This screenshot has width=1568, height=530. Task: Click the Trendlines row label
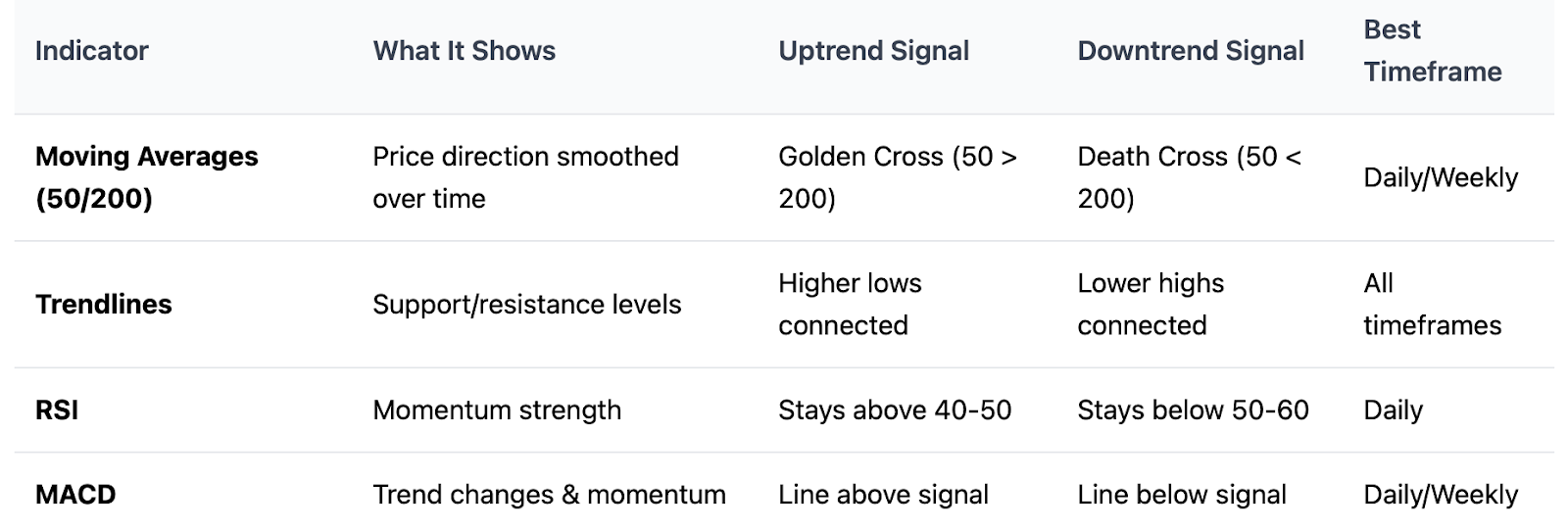104,305
